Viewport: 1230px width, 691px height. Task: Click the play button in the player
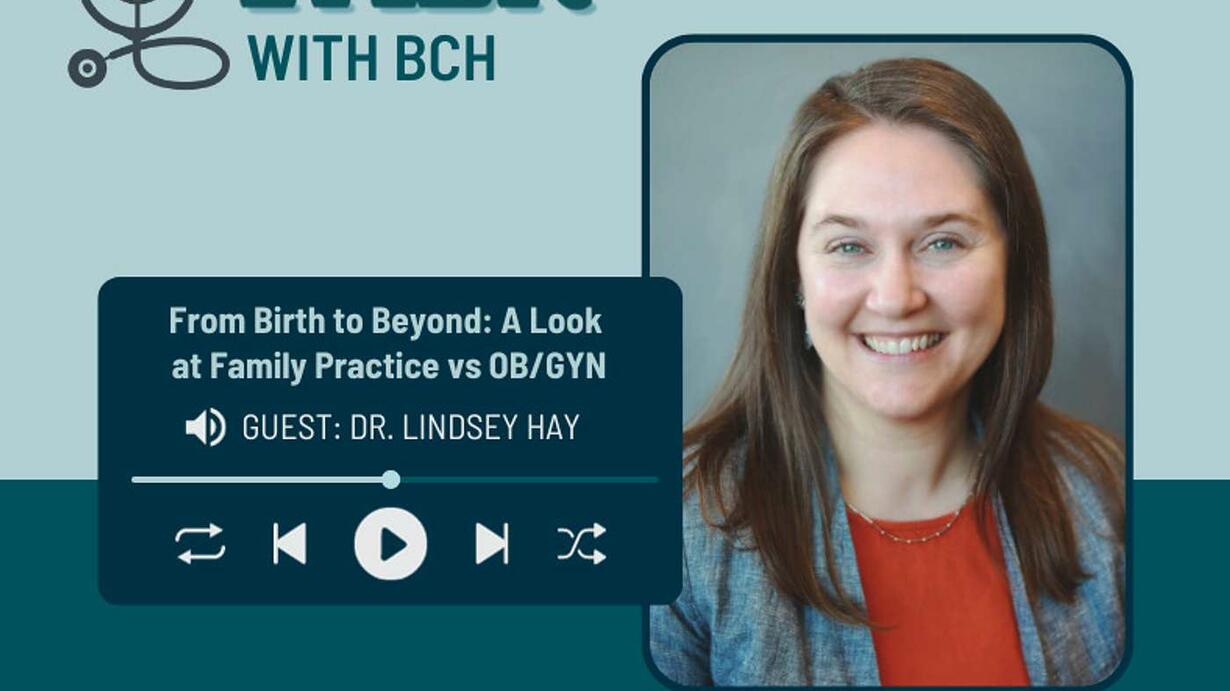pyautogui.click(x=391, y=544)
